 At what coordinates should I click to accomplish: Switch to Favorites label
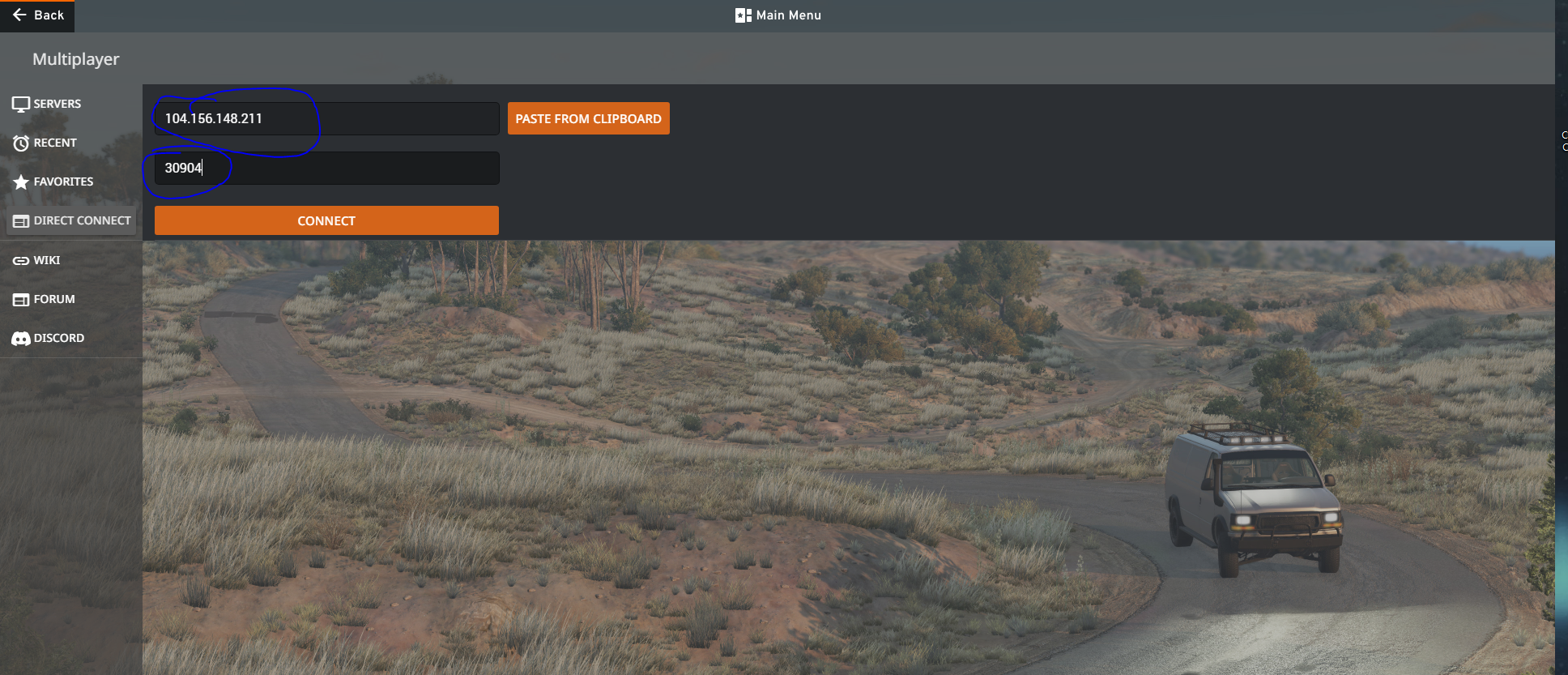(x=64, y=182)
